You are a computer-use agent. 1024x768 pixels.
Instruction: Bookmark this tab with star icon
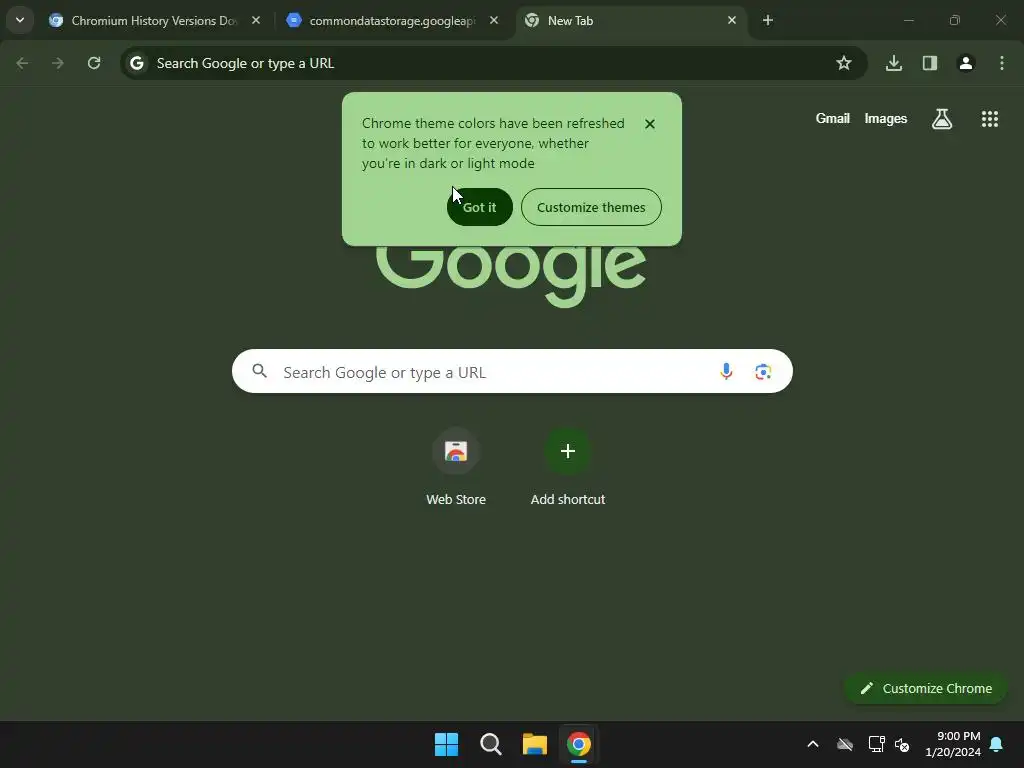tap(844, 63)
